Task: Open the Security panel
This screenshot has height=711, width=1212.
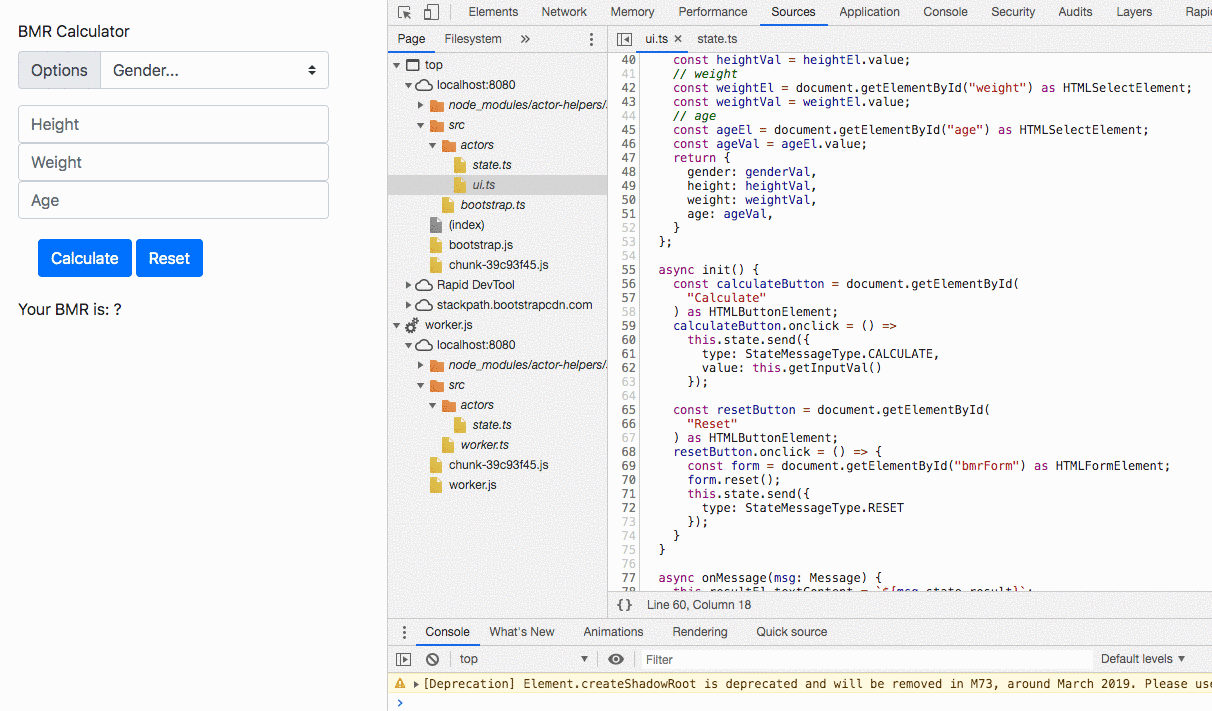Action: [x=1013, y=12]
